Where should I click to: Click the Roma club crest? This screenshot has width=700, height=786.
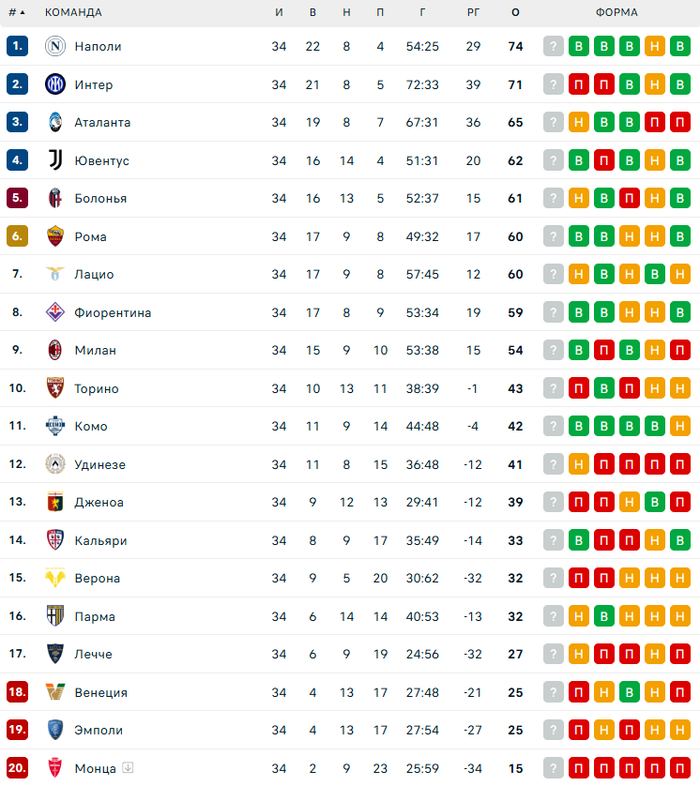(55, 236)
